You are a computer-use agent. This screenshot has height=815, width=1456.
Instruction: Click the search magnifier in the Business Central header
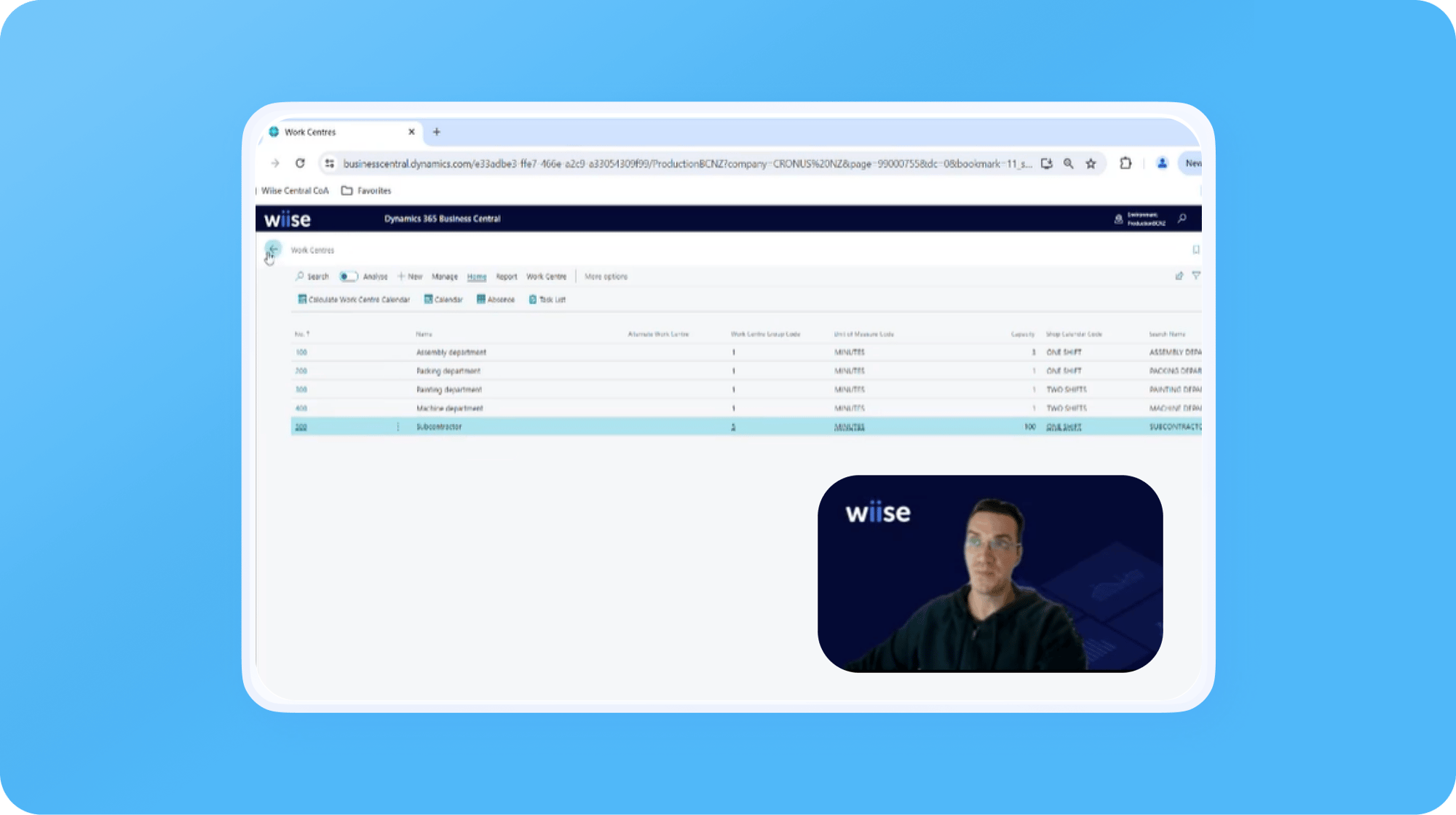click(x=1182, y=218)
